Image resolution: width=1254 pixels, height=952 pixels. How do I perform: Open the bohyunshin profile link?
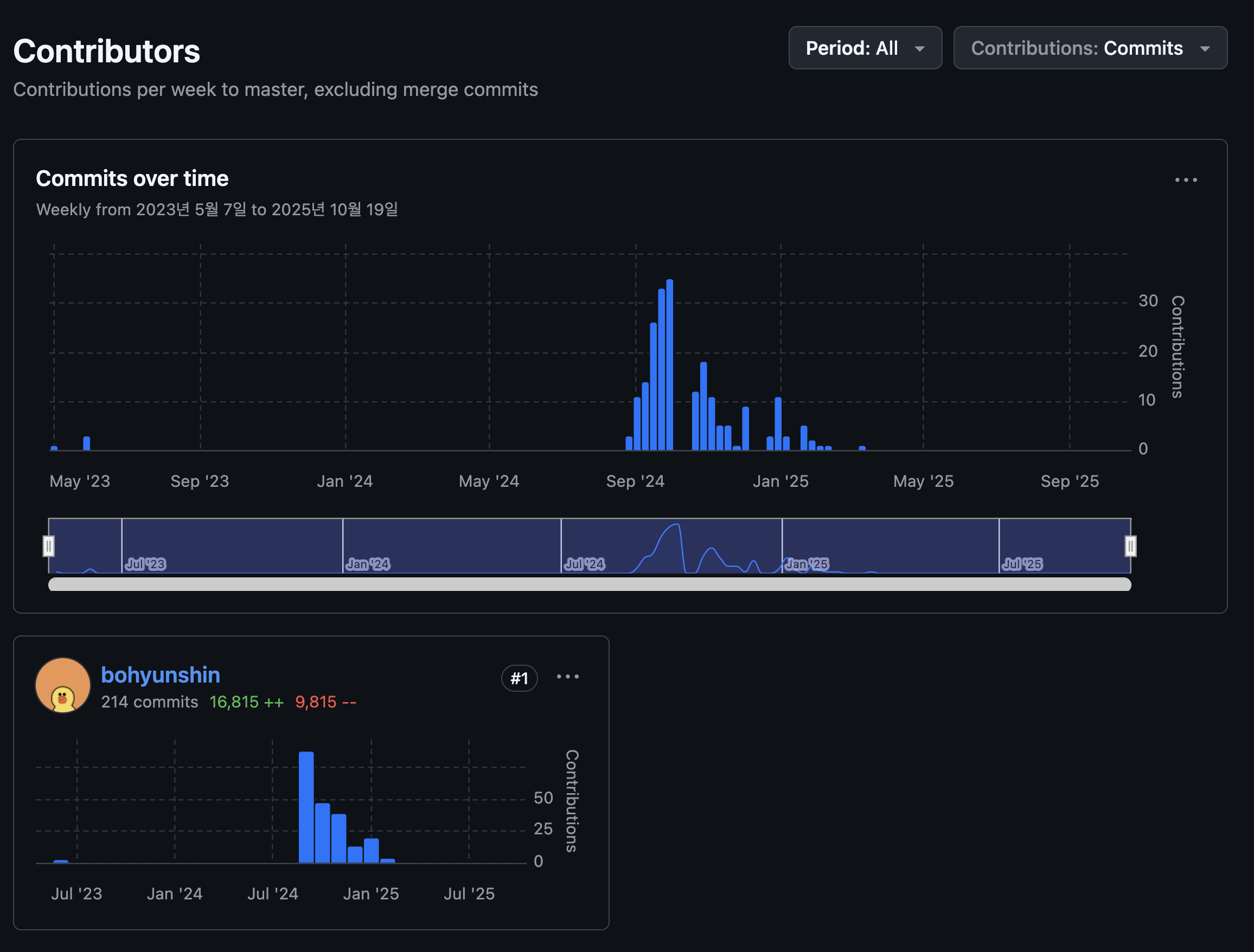161,675
